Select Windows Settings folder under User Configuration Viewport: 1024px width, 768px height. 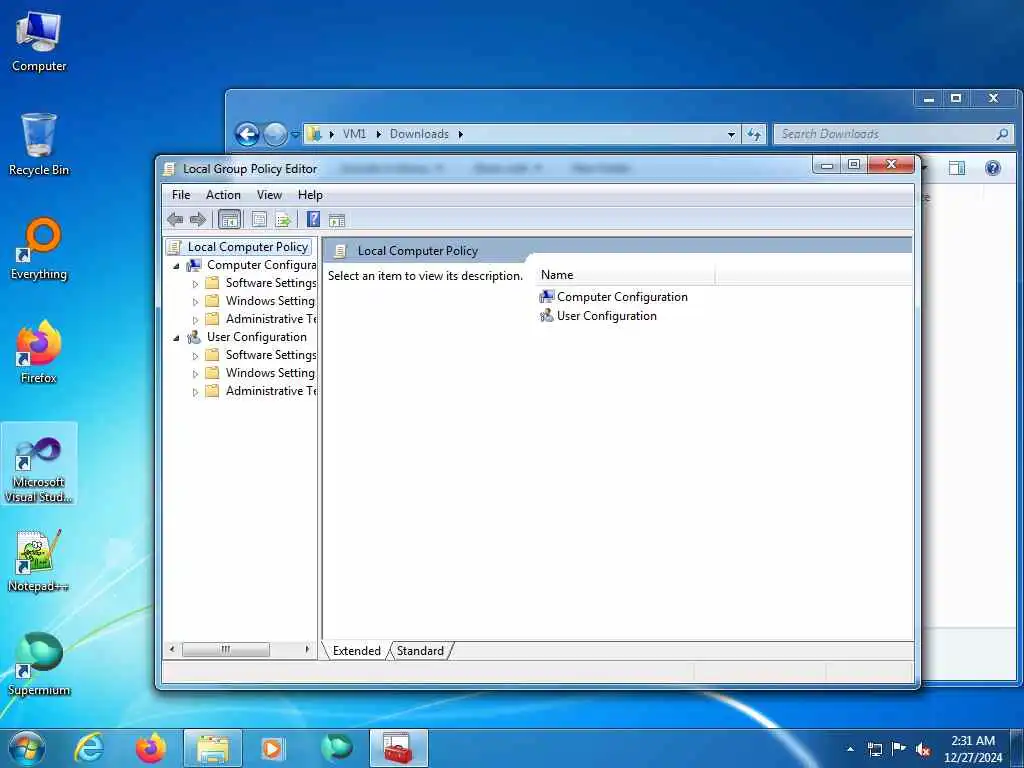[x=270, y=373]
